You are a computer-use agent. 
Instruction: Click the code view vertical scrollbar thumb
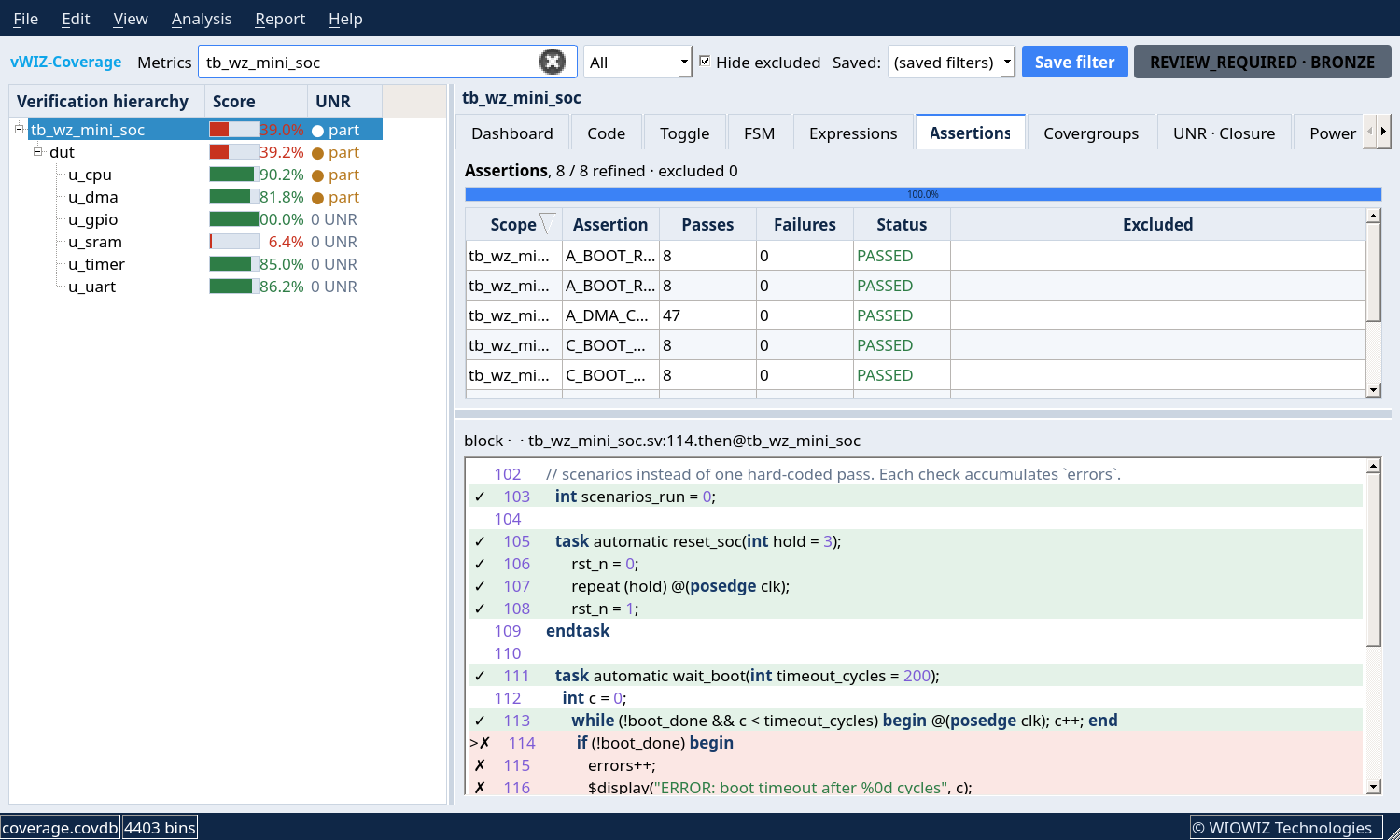tap(1373, 559)
